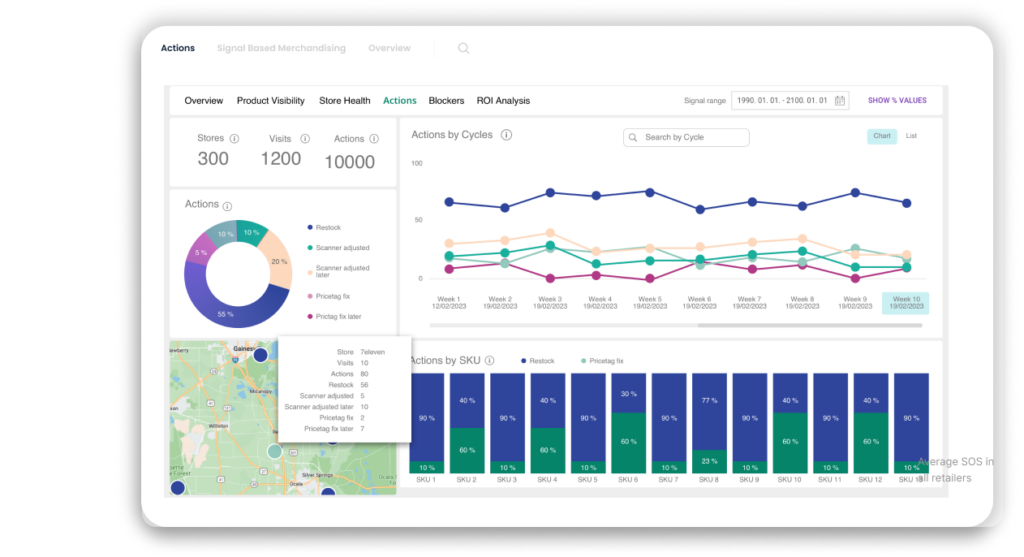1024x557 pixels.
Task: Open the ROI Analysis tab
Action: [503, 101]
